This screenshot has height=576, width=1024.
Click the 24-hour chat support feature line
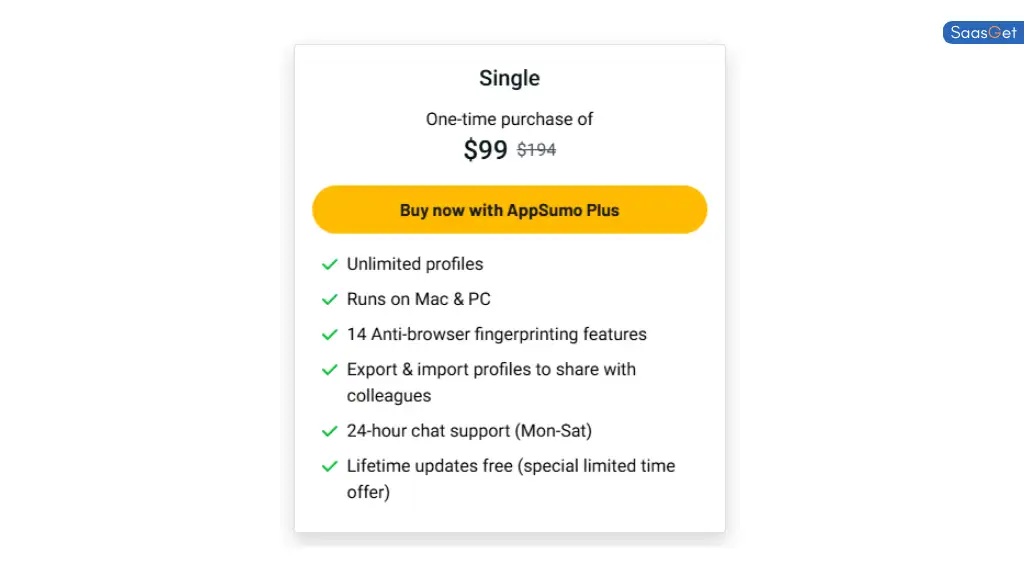468,431
